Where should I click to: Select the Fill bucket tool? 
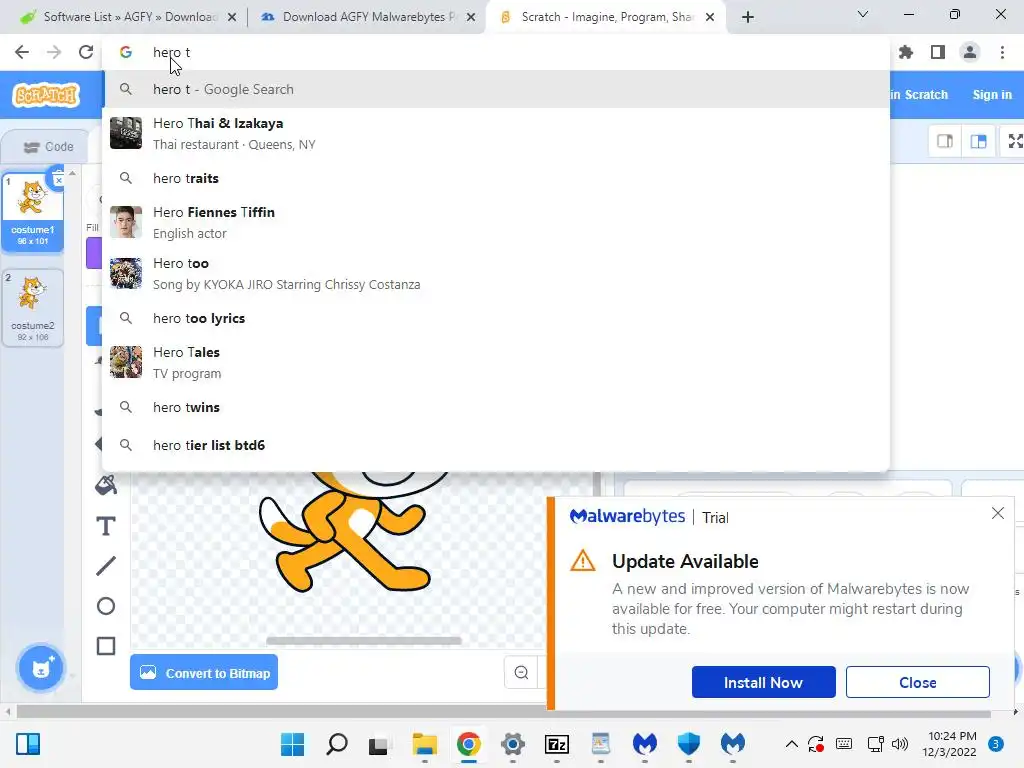(x=106, y=485)
